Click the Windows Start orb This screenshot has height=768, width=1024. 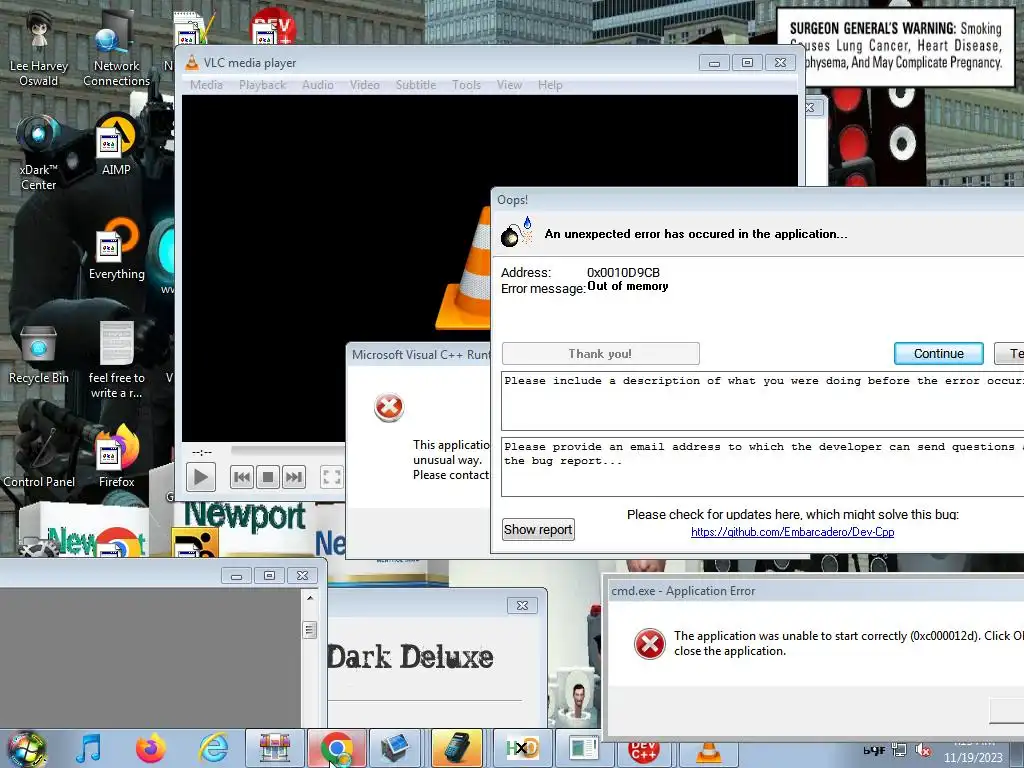click(27, 749)
